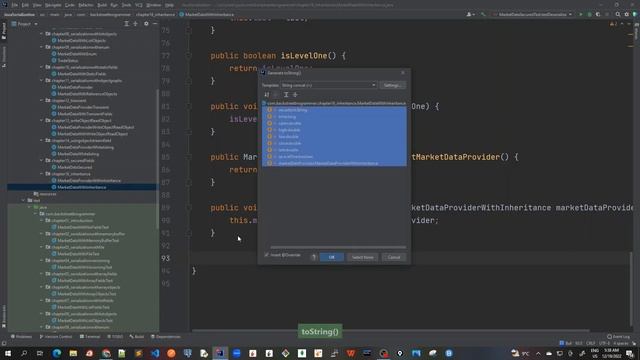640x360 pixels.
Task: Open the Version Control tool window
Action: [56, 337]
